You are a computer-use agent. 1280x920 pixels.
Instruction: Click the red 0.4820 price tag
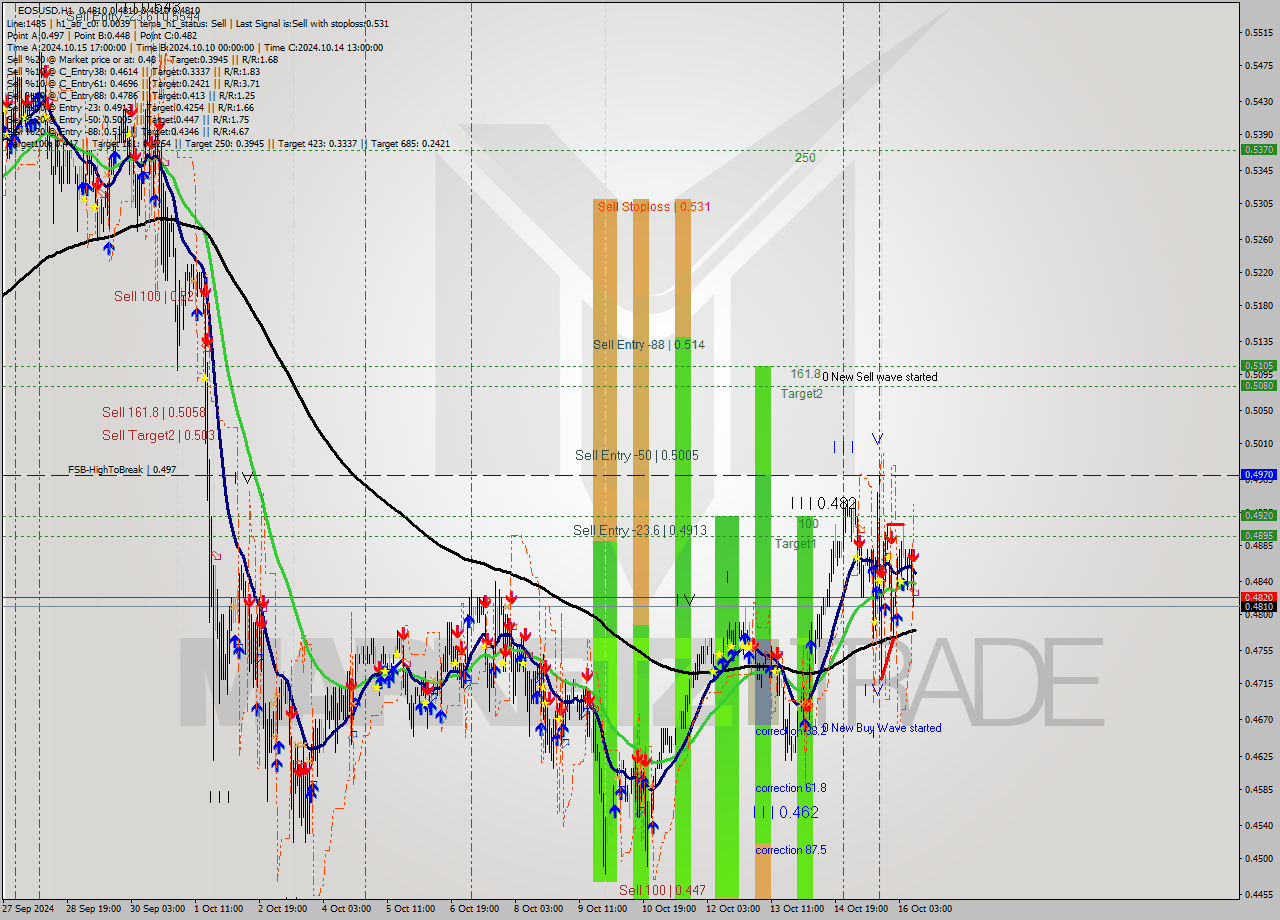pyautogui.click(x=1258, y=597)
